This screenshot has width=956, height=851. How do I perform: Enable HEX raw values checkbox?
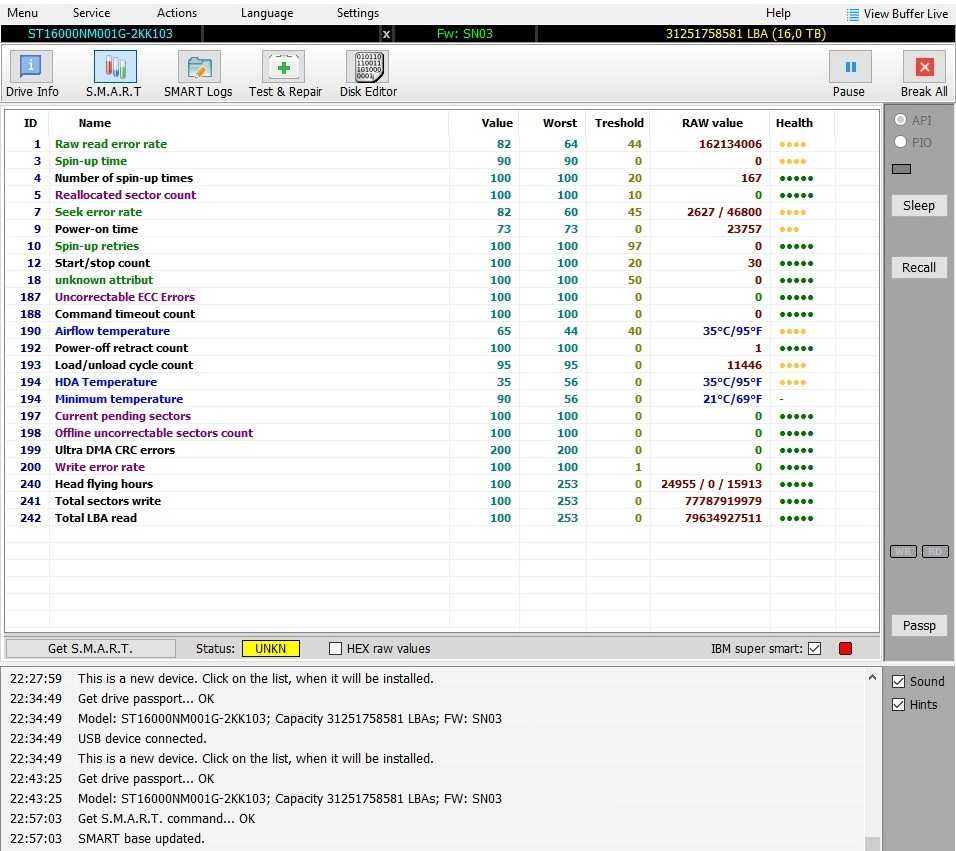tap(335, 649)
